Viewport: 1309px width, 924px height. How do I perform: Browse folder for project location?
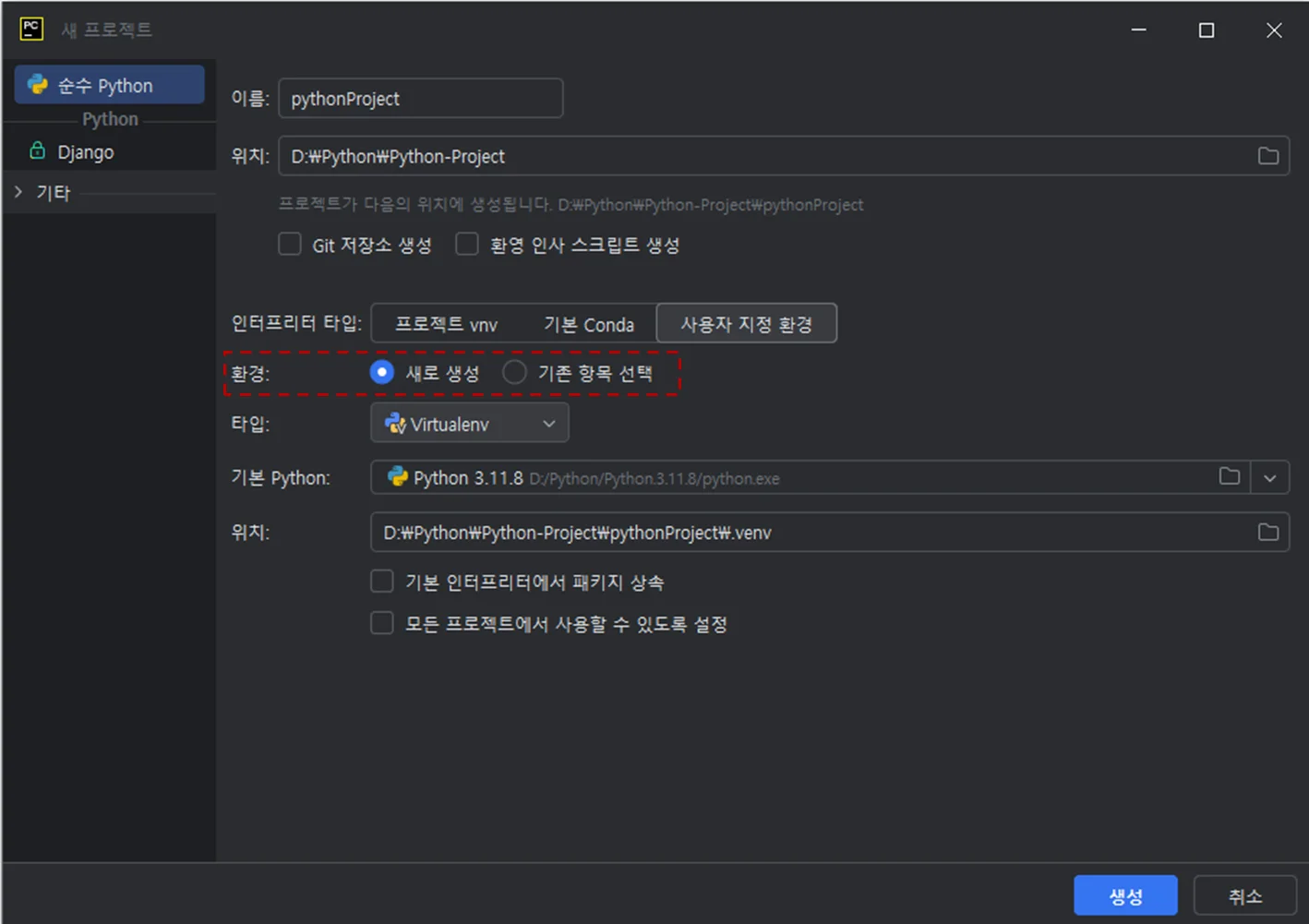click(x=1268, y=156)
